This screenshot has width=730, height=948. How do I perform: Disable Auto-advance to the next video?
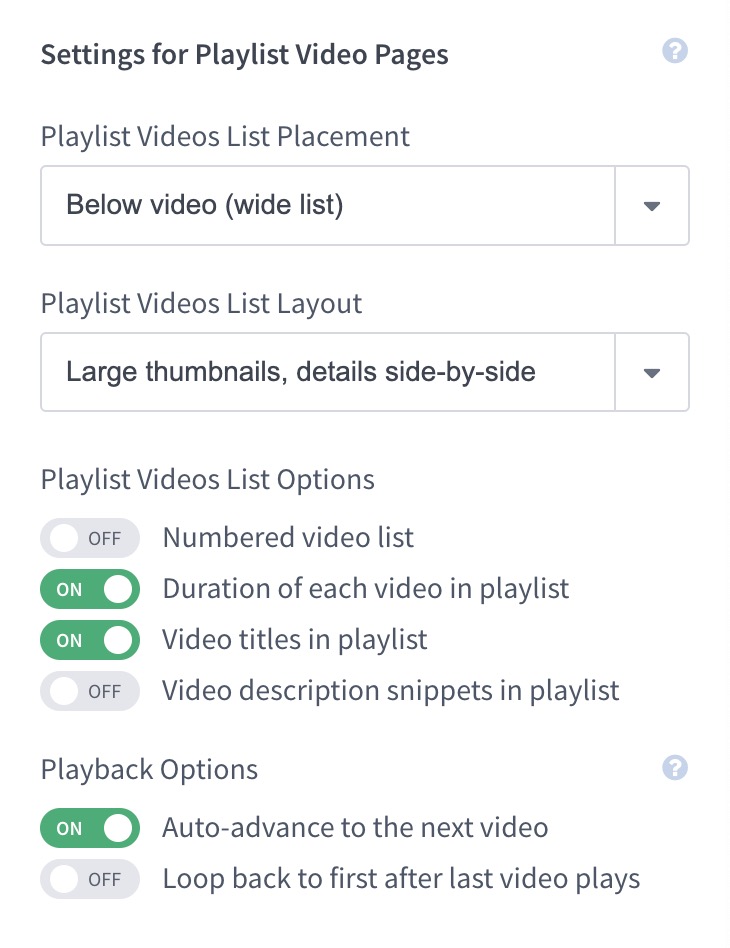(x=89, y=827)
